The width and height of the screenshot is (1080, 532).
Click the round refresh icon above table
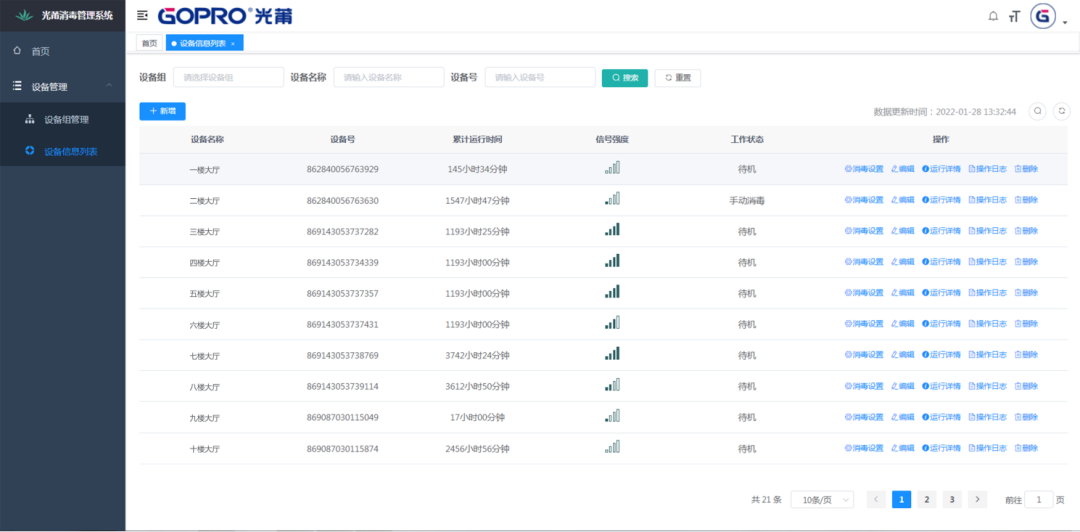tap(1062, 111)
